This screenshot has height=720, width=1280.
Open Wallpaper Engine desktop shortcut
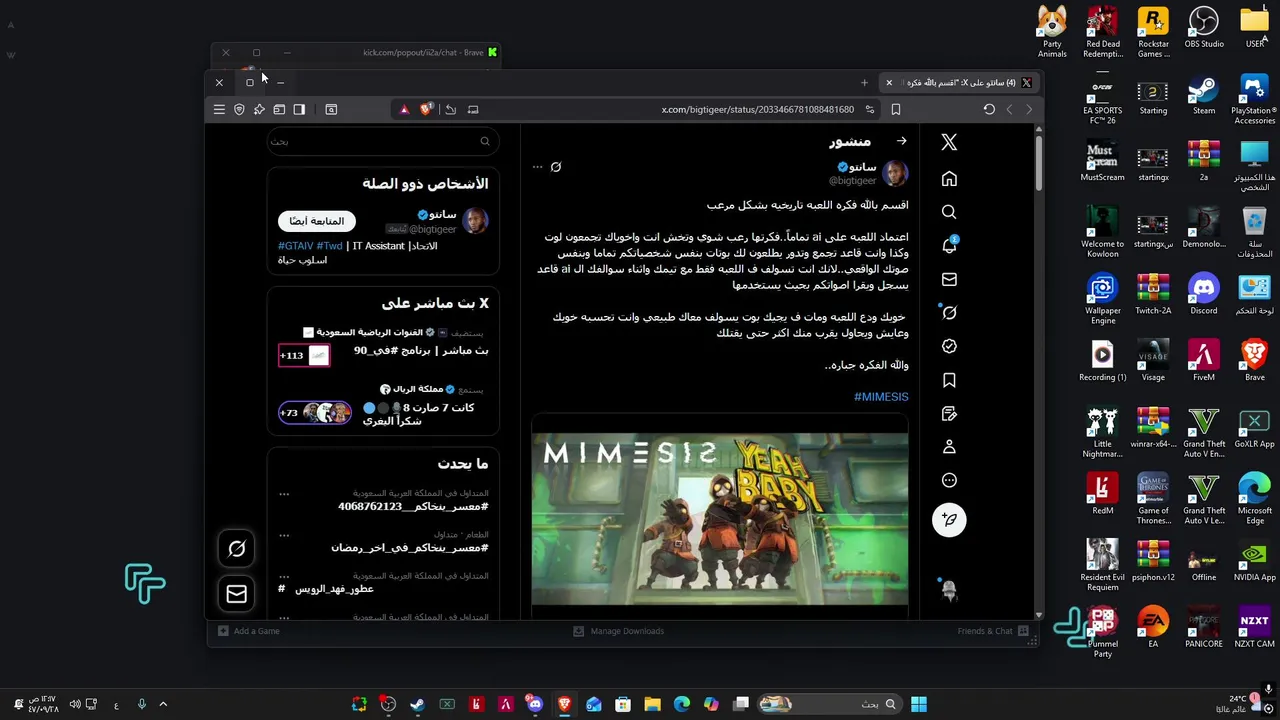tap(1102, 298)
